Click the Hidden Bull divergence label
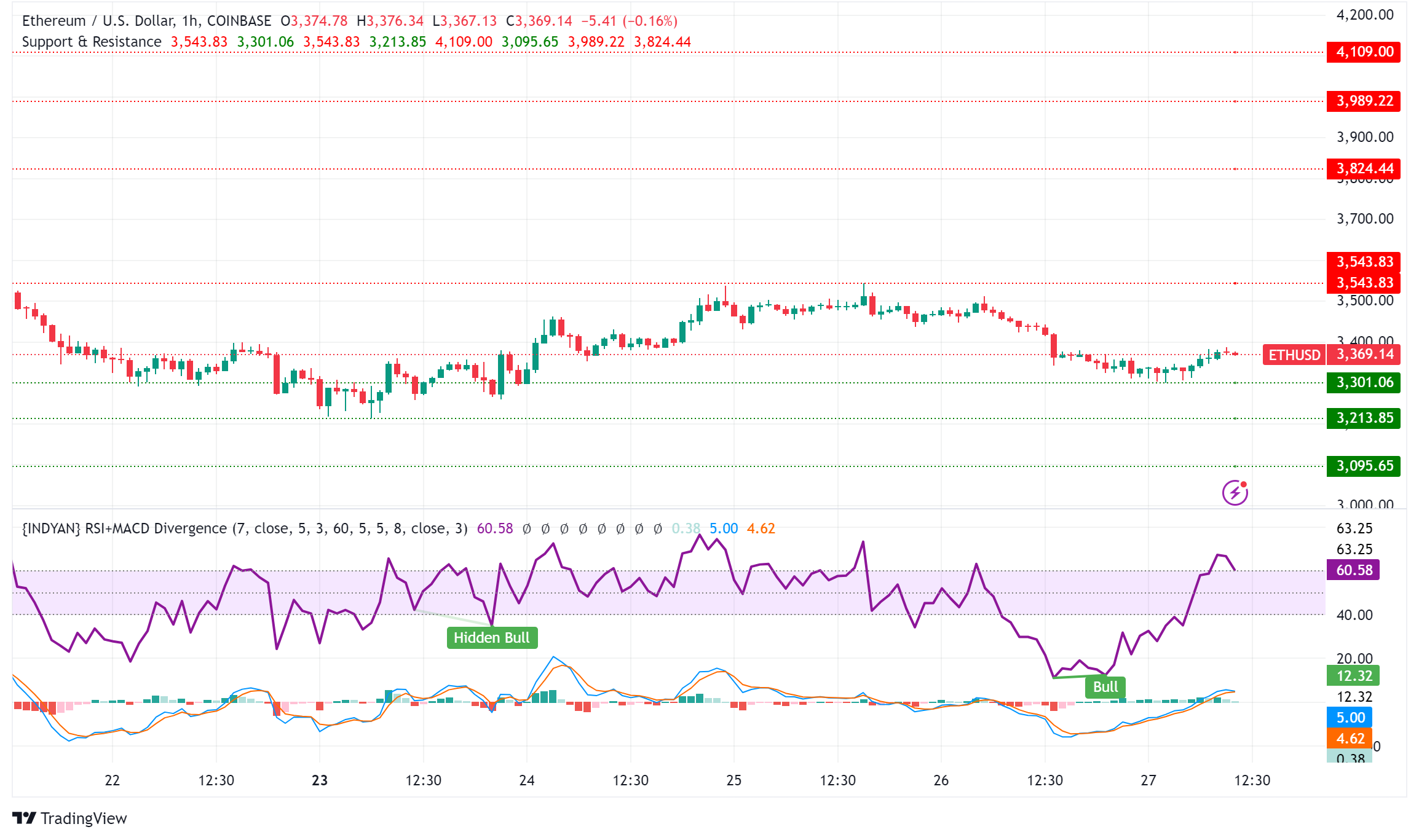Screen dimensions: 1419x840 (492, 638)
